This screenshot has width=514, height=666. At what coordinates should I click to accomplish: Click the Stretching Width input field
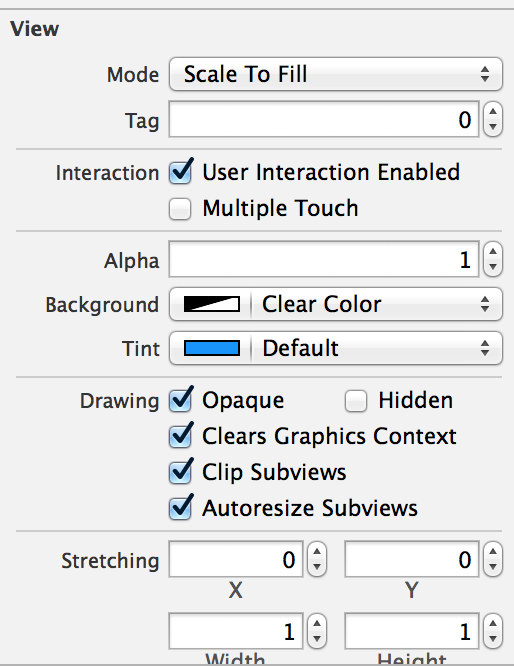[236, 631]
